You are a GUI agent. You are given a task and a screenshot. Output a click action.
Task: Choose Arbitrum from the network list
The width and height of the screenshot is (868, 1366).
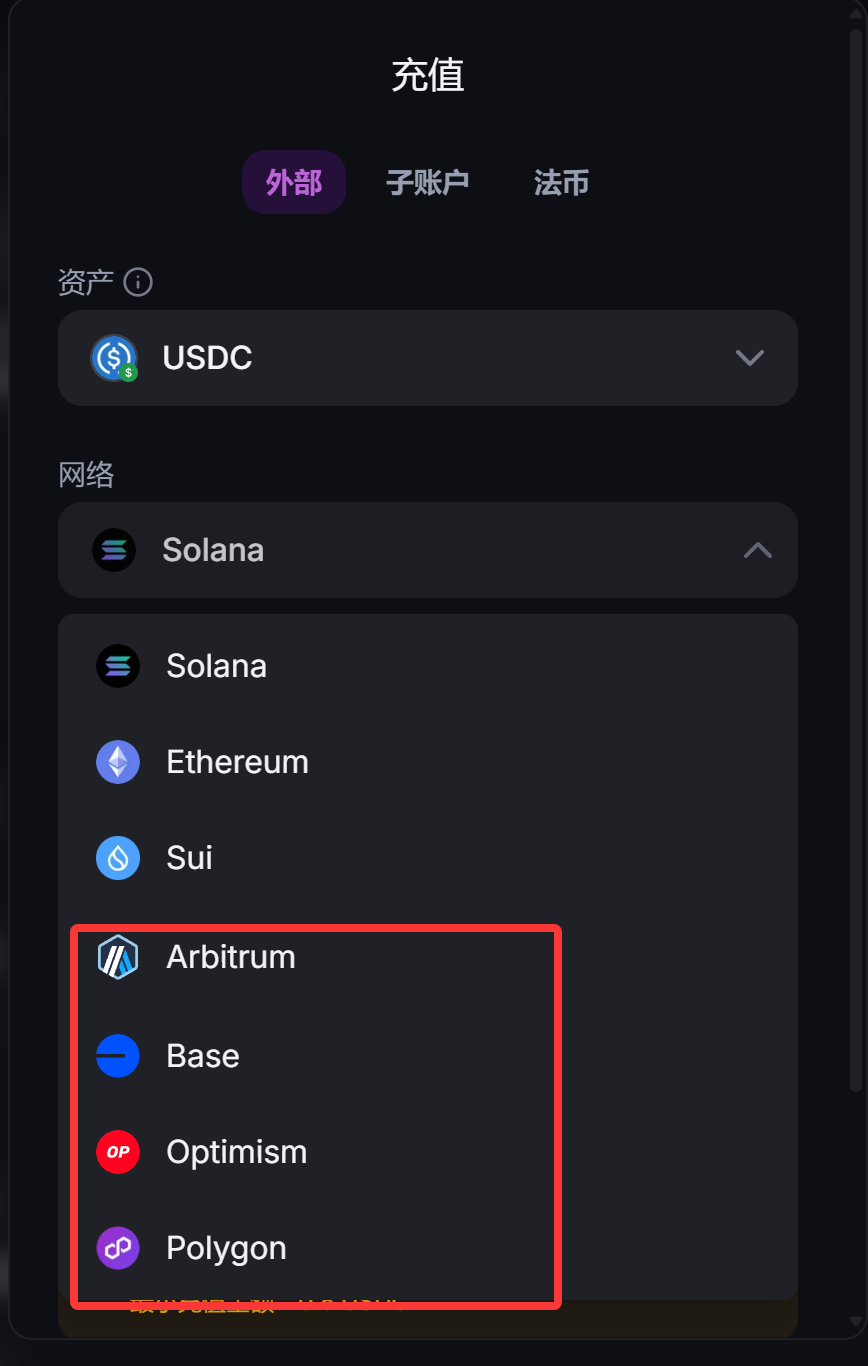coord(231,957)
